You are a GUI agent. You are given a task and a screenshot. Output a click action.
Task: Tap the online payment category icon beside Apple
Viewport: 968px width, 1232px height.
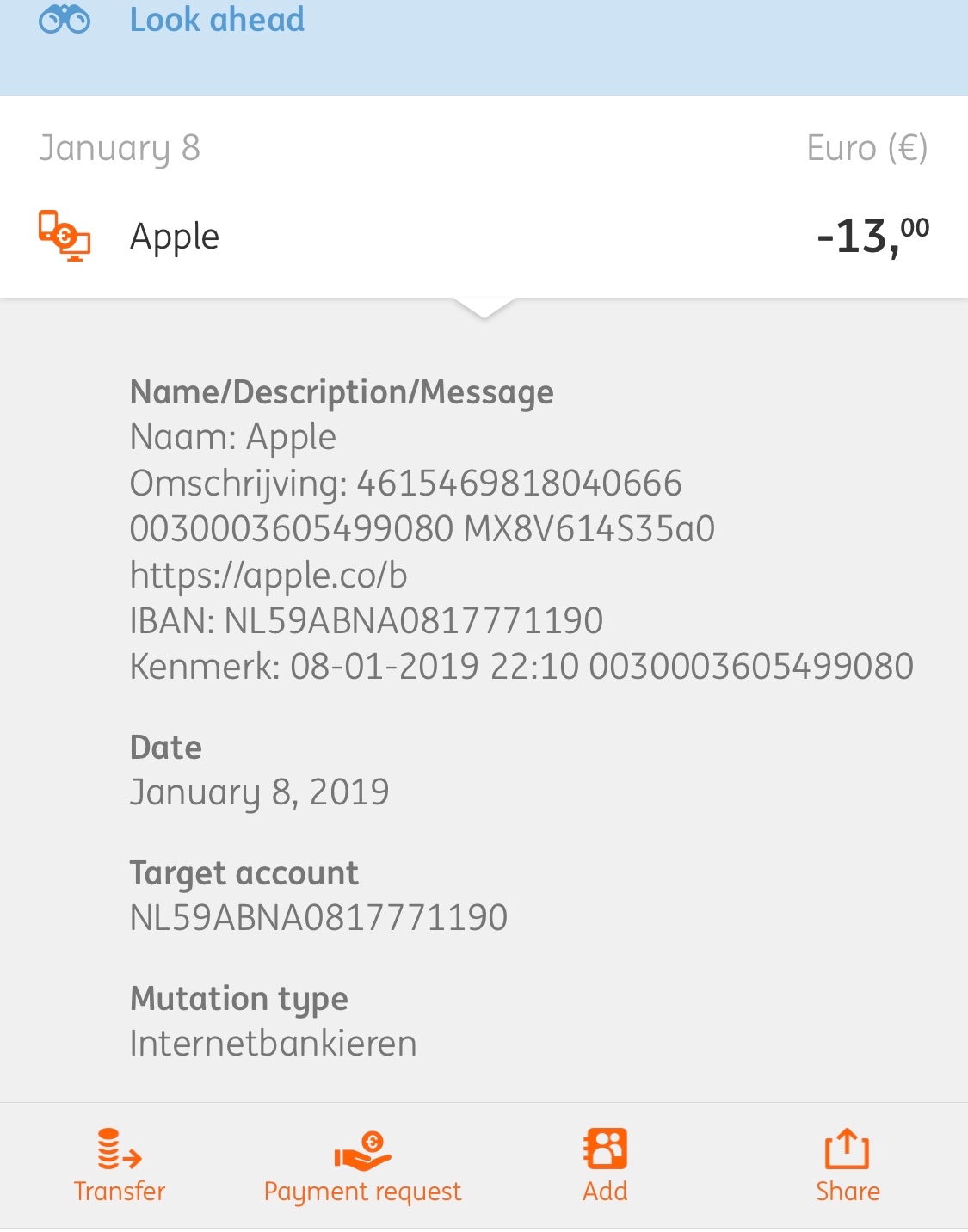65,236
